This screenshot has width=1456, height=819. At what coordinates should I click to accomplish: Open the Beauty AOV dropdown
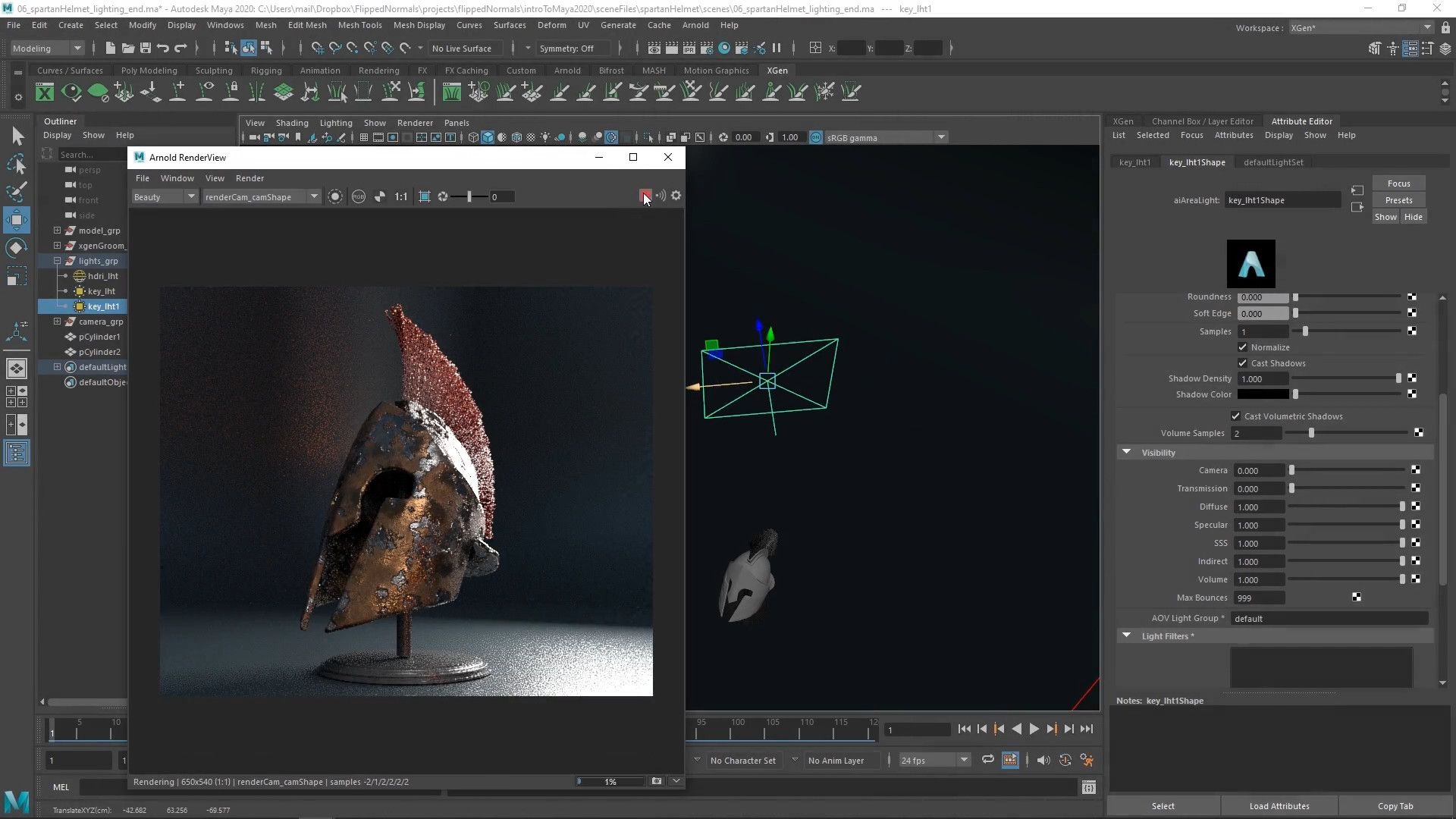click(165, 196)
